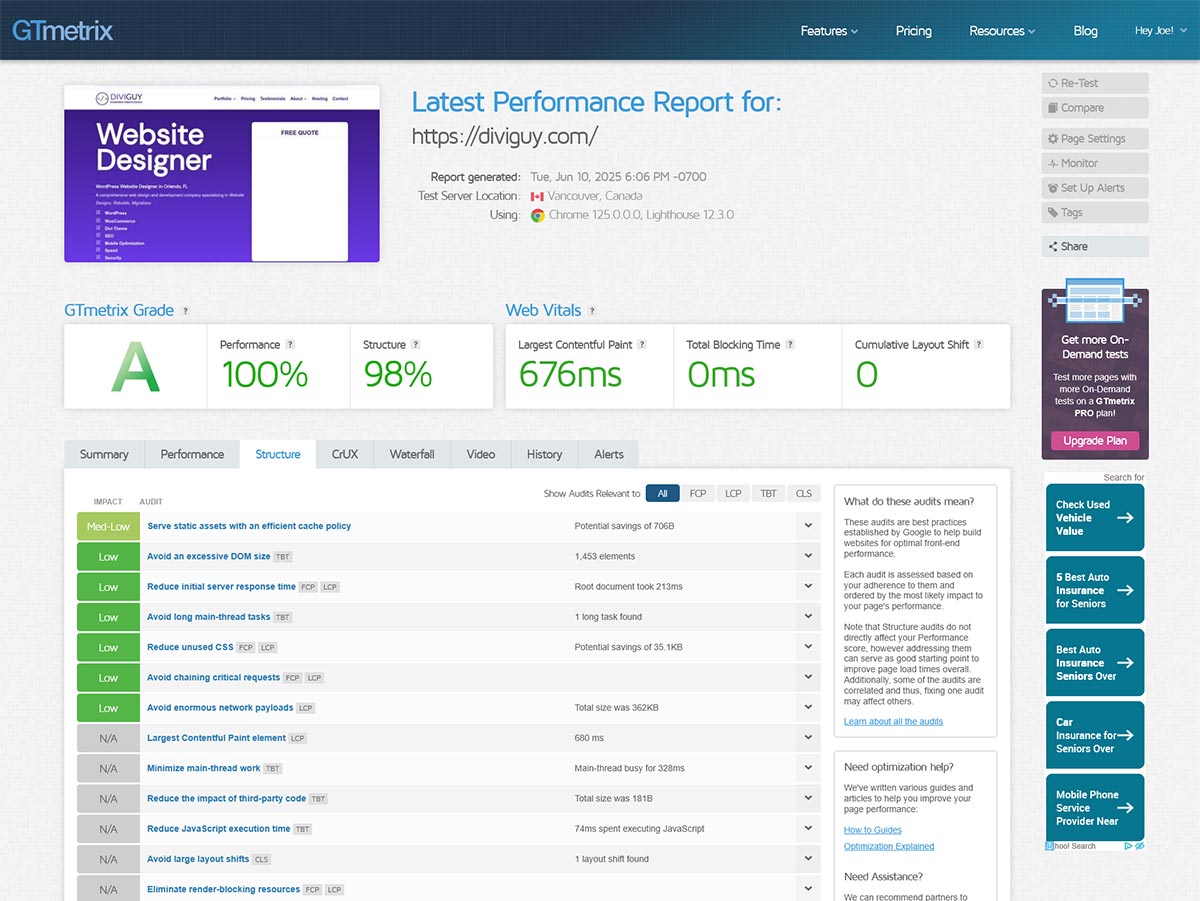Filter audits by CLS

coord(803,493)
